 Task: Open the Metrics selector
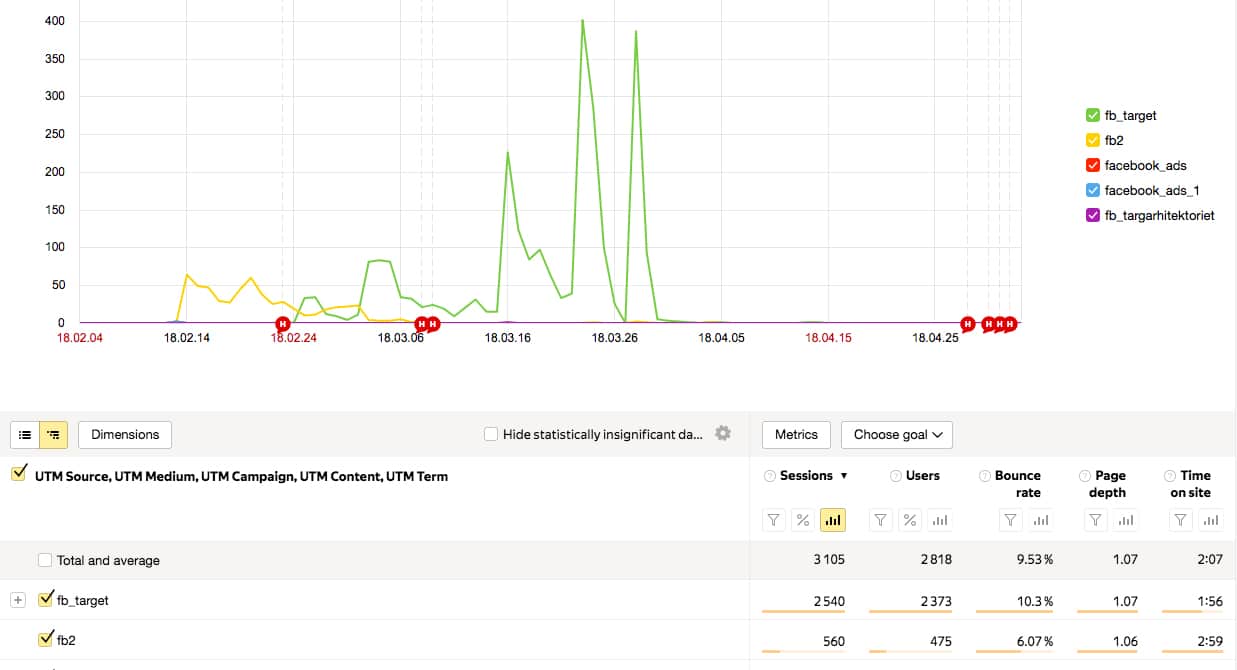pyautogui.click(x=796, y=435)
